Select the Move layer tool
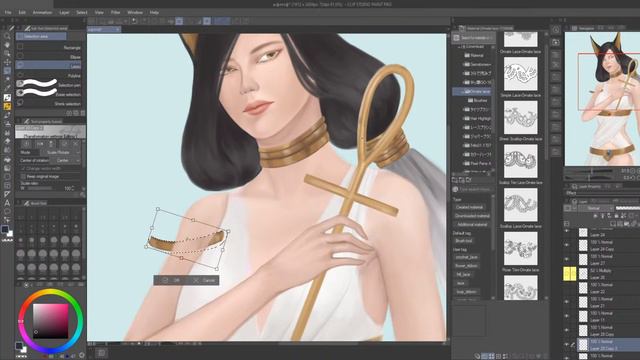Image resolution: width=640 pixels, height=360 pixels. [x=7, y=62]
